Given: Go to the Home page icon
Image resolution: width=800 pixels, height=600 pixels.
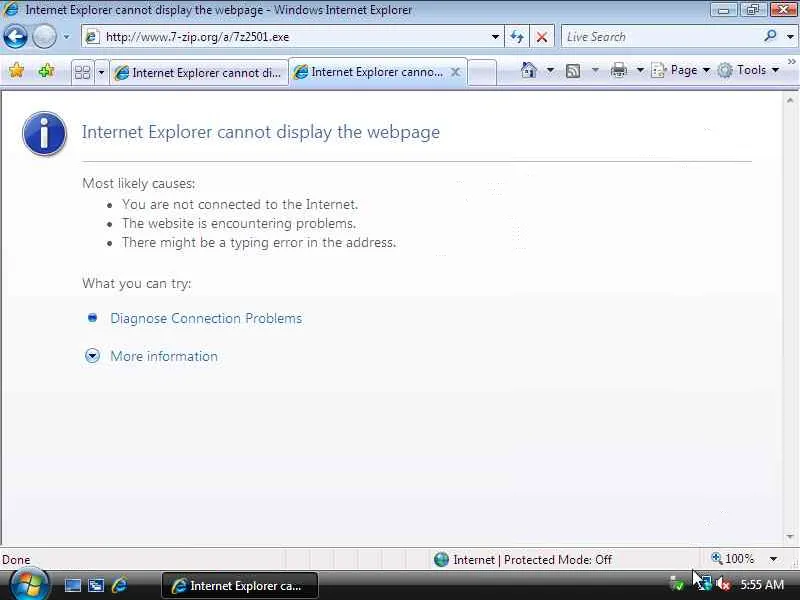Looking at the screenshot, I should [x=529, y=70].
